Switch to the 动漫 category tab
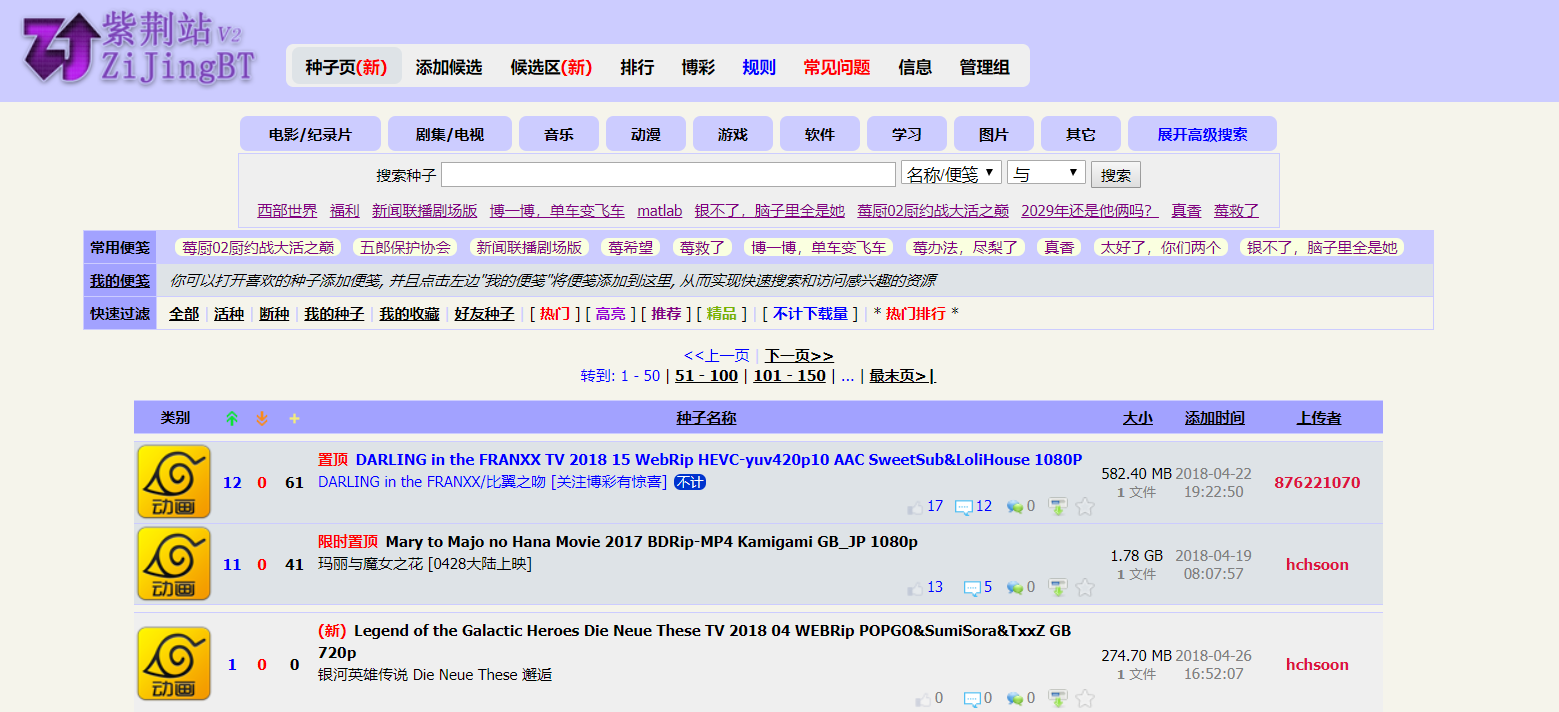Image resolution: width=1559 pixels, height=712 pixels. (x=646, y=134)
